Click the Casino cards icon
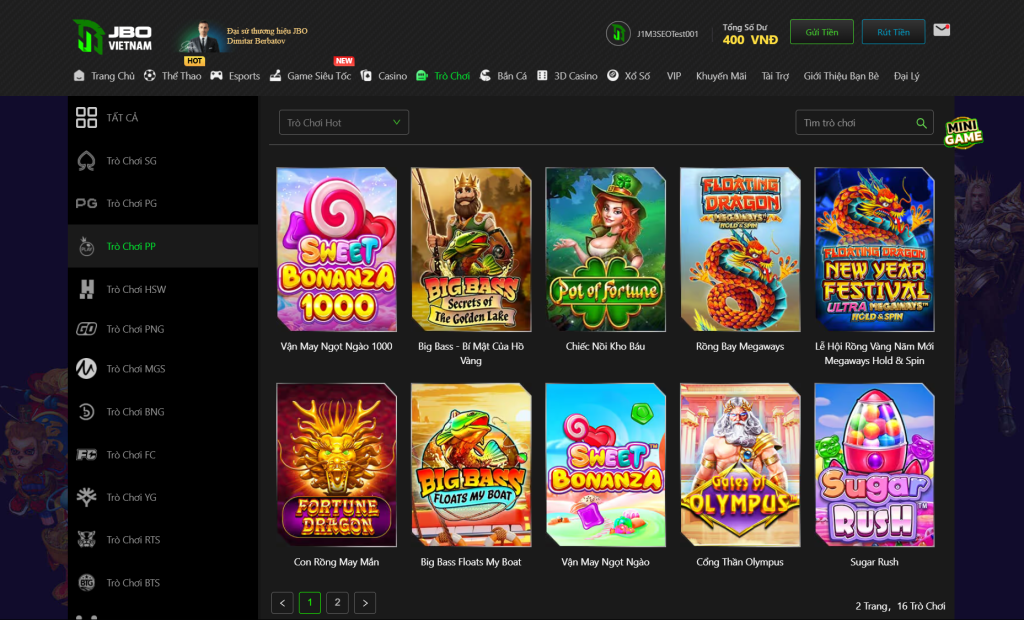The image size is (1024, 620). 366,76
